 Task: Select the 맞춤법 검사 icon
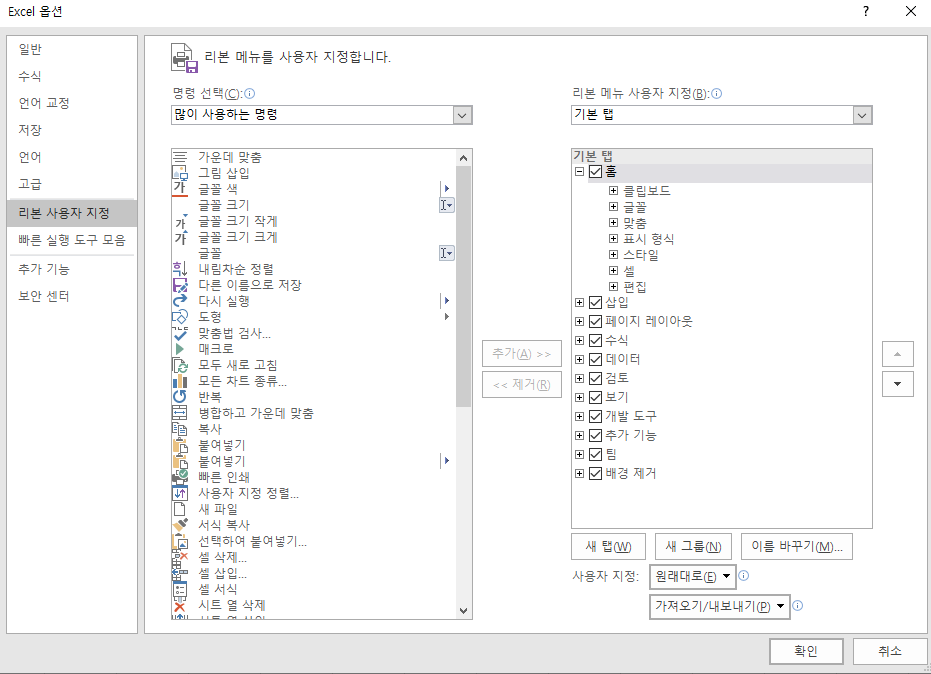coord(180,333)
